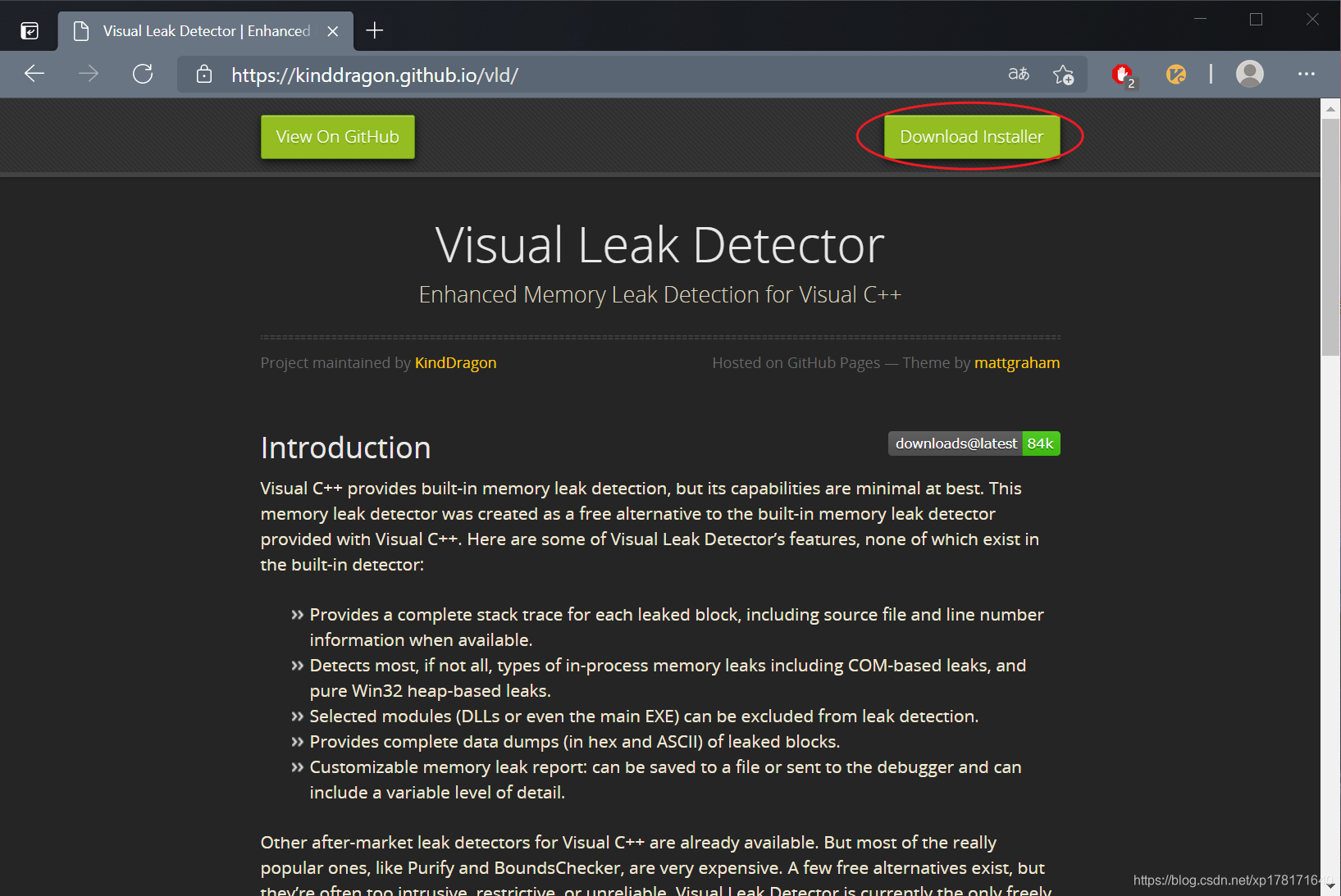Click the page scroll up arrow
The image size is (1341, 896).
[1330, 108]
